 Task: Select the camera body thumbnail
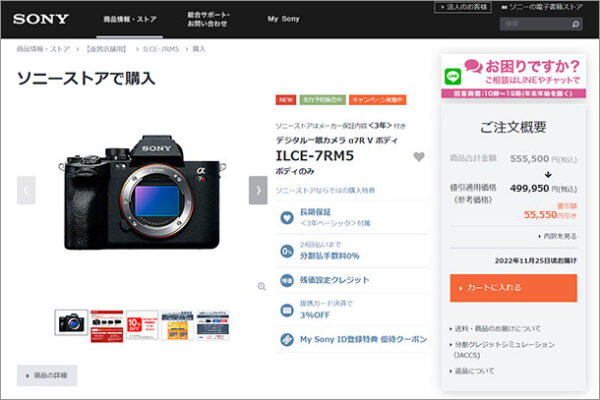point(71,322)
